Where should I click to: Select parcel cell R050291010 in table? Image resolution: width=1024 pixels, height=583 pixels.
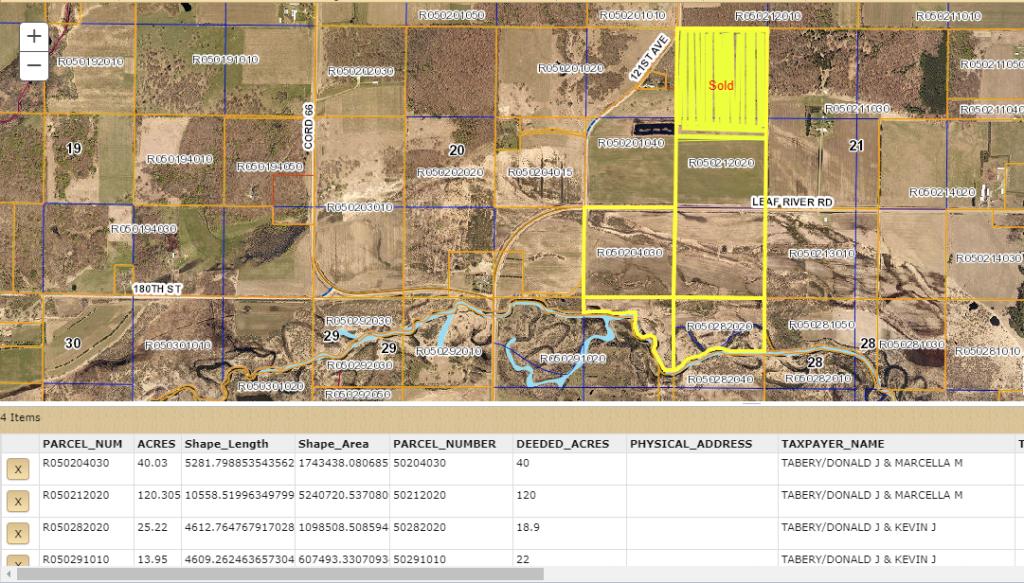pyautogui.click(x=76, y=559)
